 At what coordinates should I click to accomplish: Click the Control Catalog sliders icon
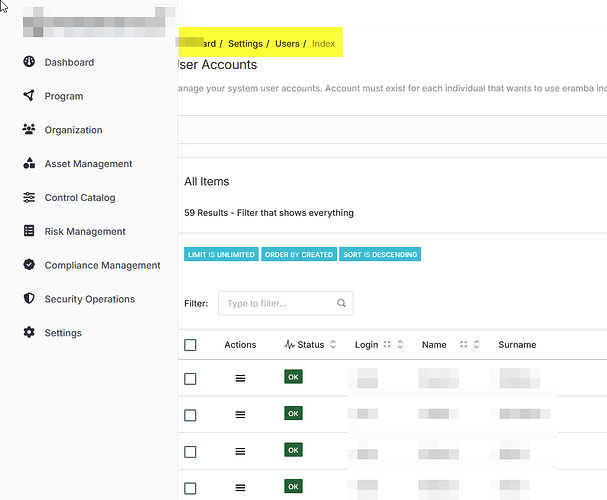tap(28, 198)
